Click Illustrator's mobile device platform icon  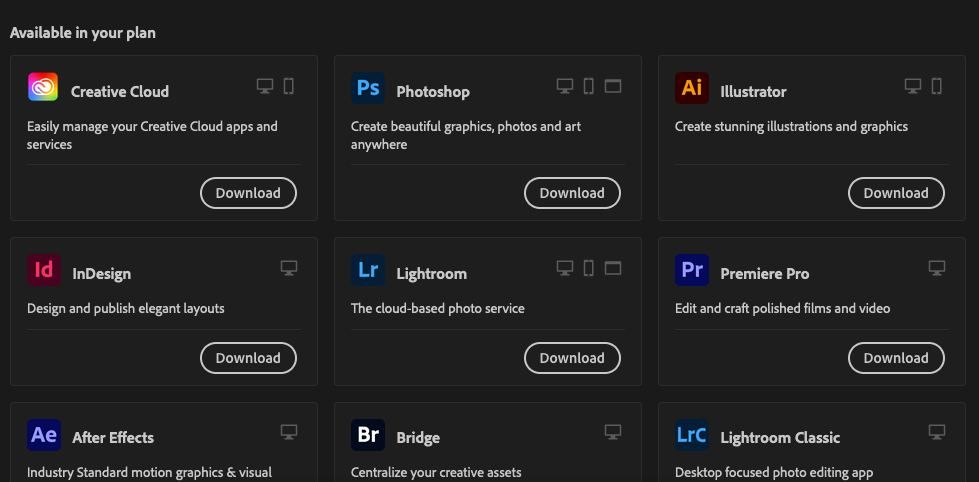(937, 87)
